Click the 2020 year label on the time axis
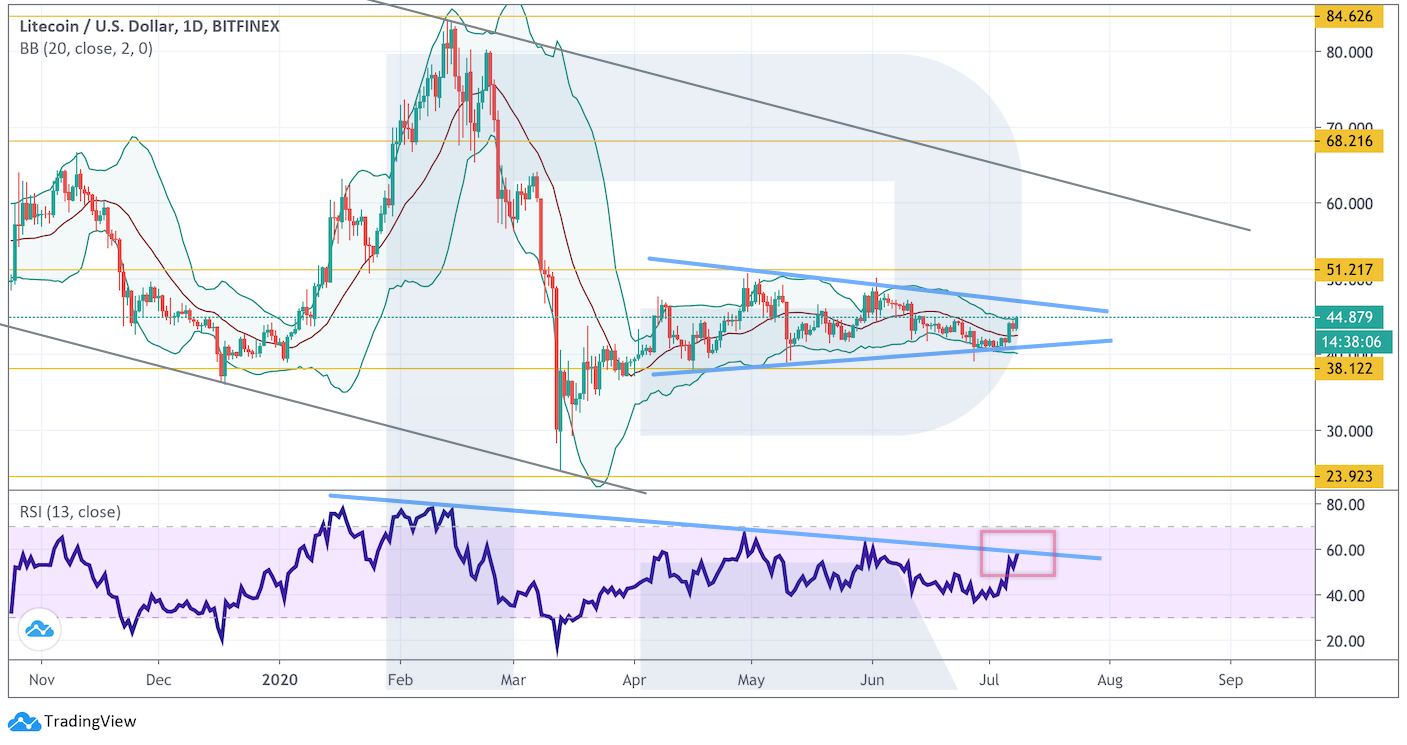Image resolution: width=1407 pixels, height=745 pixels. coord(279,680)
